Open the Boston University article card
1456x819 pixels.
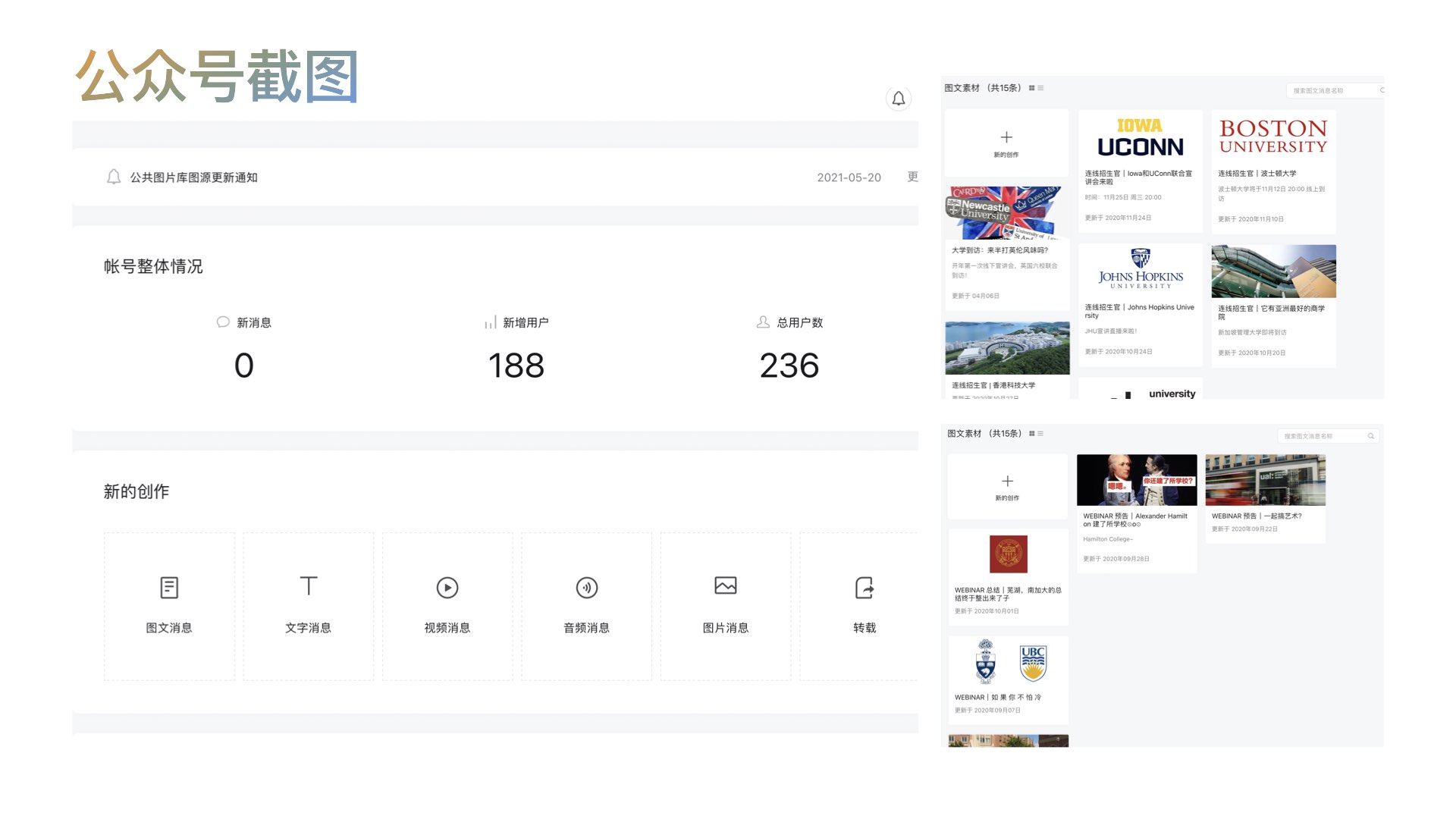click(x=1273, y=171)
